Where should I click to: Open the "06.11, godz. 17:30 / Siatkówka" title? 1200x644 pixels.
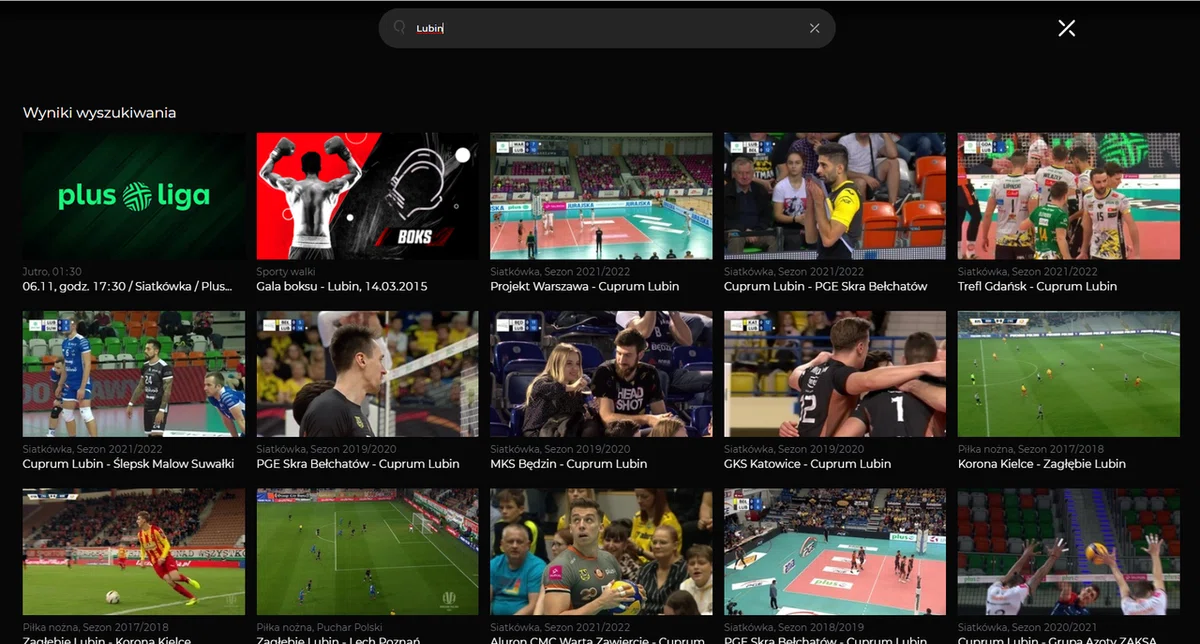[128, 286]
